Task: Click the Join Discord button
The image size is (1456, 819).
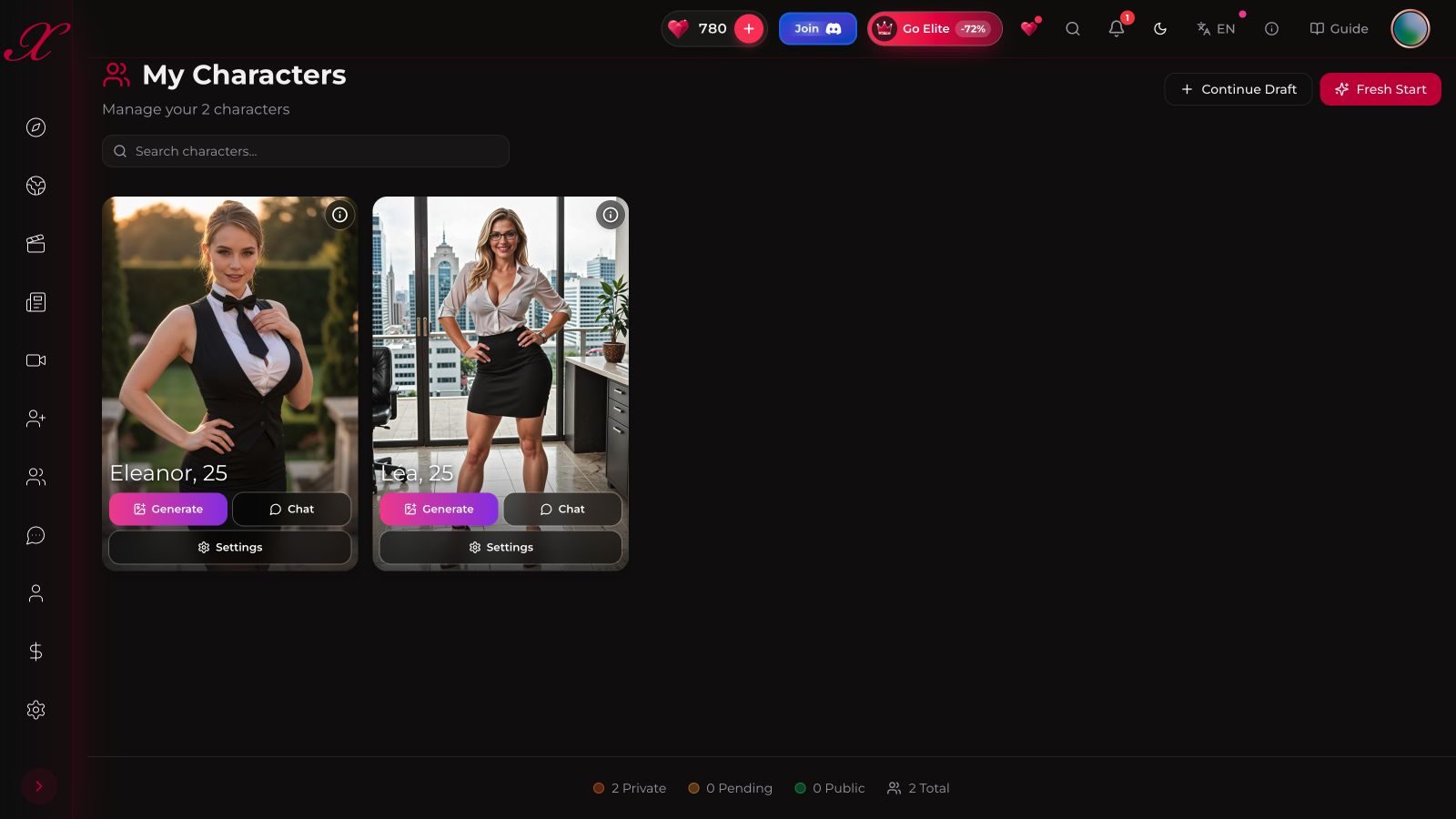Action: (x=817, y=28)
